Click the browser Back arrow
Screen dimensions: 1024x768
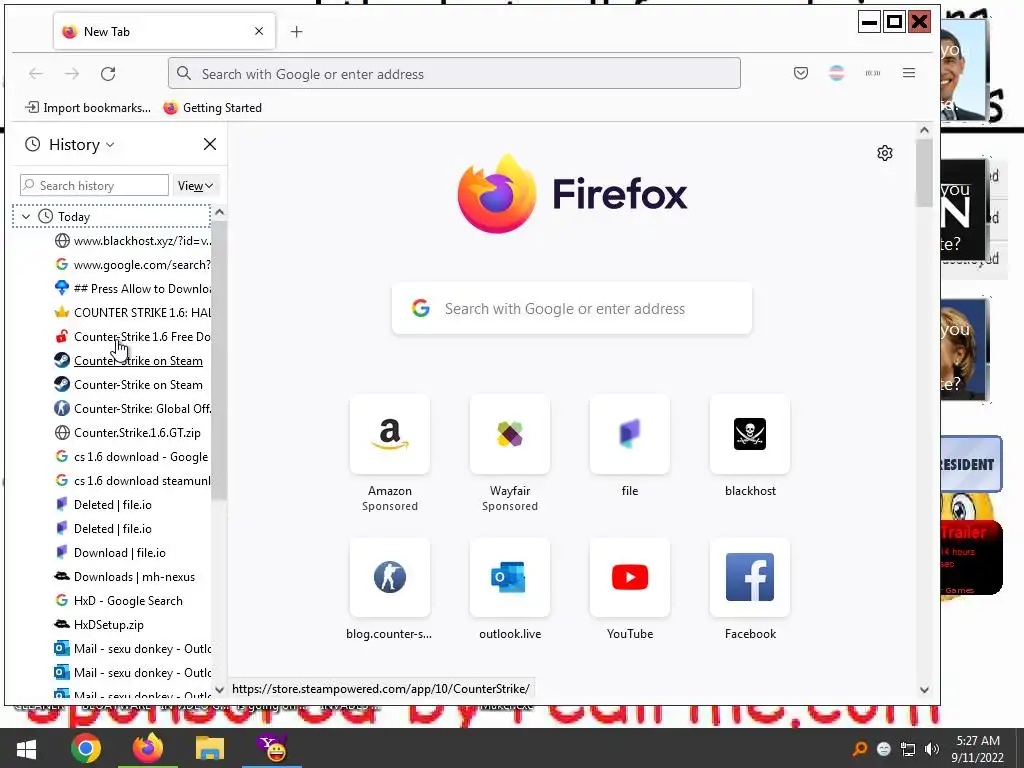pos(36,74)
